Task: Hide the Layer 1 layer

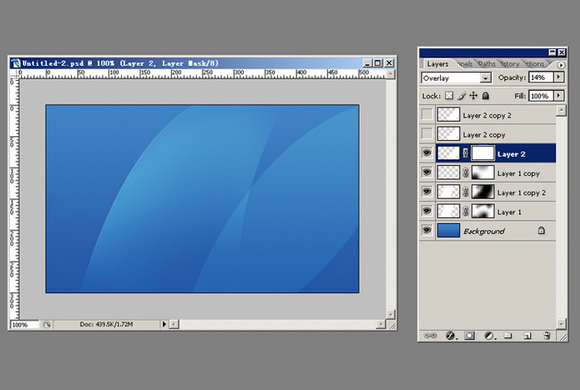Action: [x=427, y=211]
